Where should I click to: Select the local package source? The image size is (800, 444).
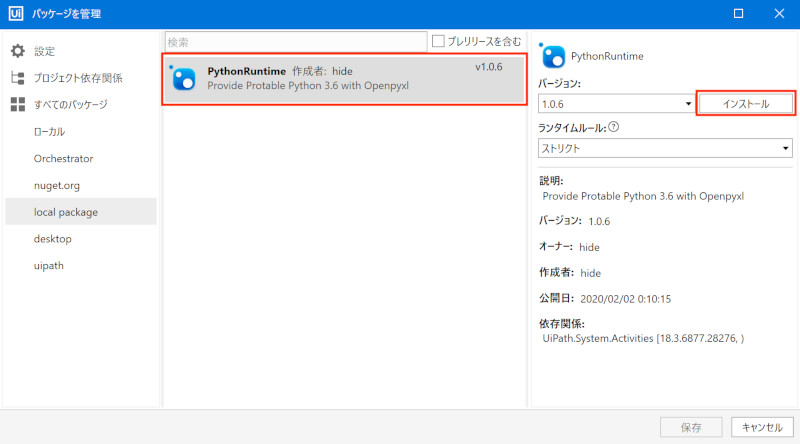[81, 212]
